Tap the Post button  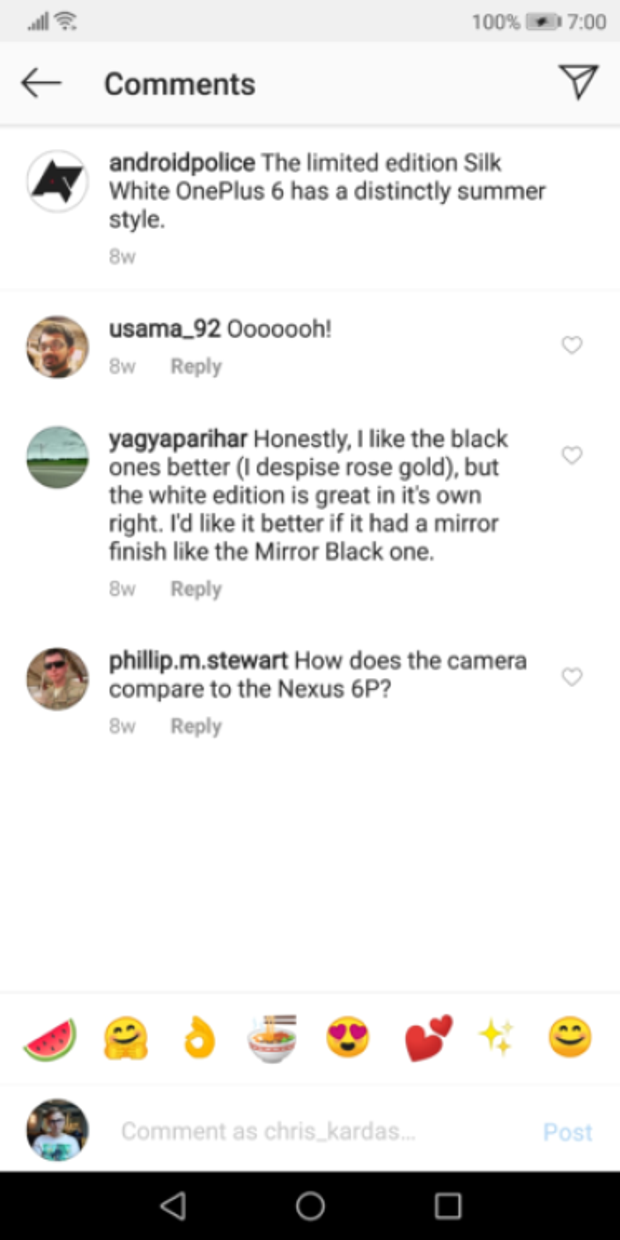(x=568, y=1132)
